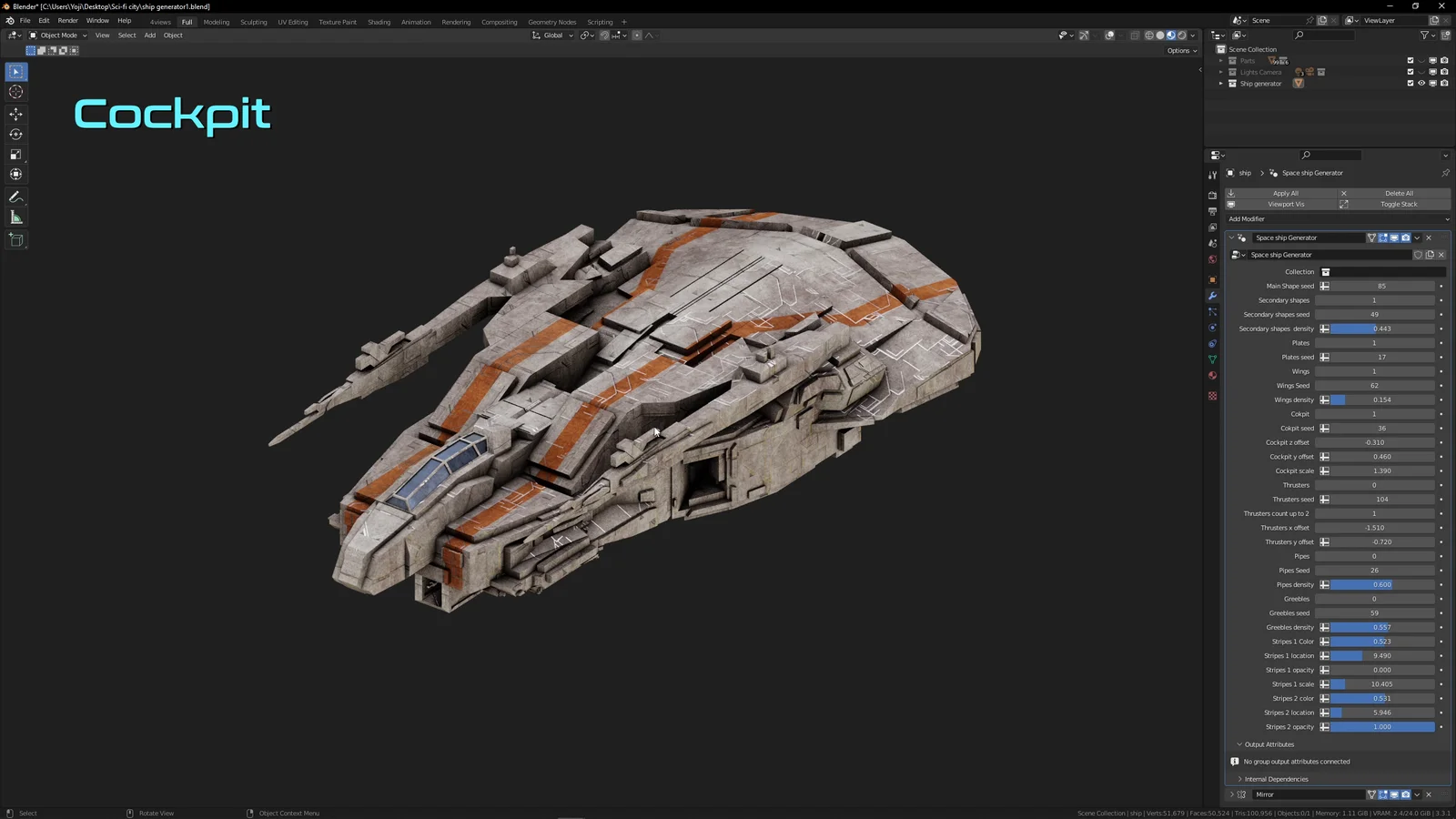Disable the Parts collection camera render toggle
The width and height of the screenshot is (1456, 819).
(1444, 60)
